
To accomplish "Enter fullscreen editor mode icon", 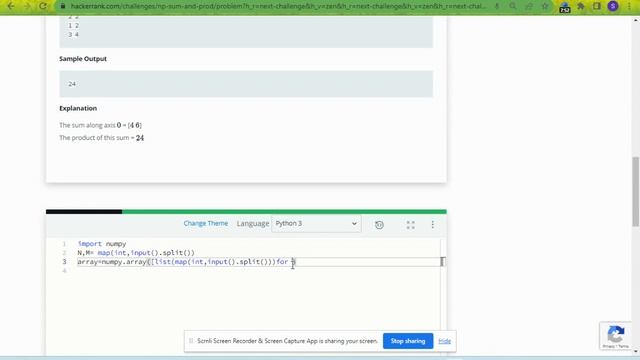I will [411, 224].
